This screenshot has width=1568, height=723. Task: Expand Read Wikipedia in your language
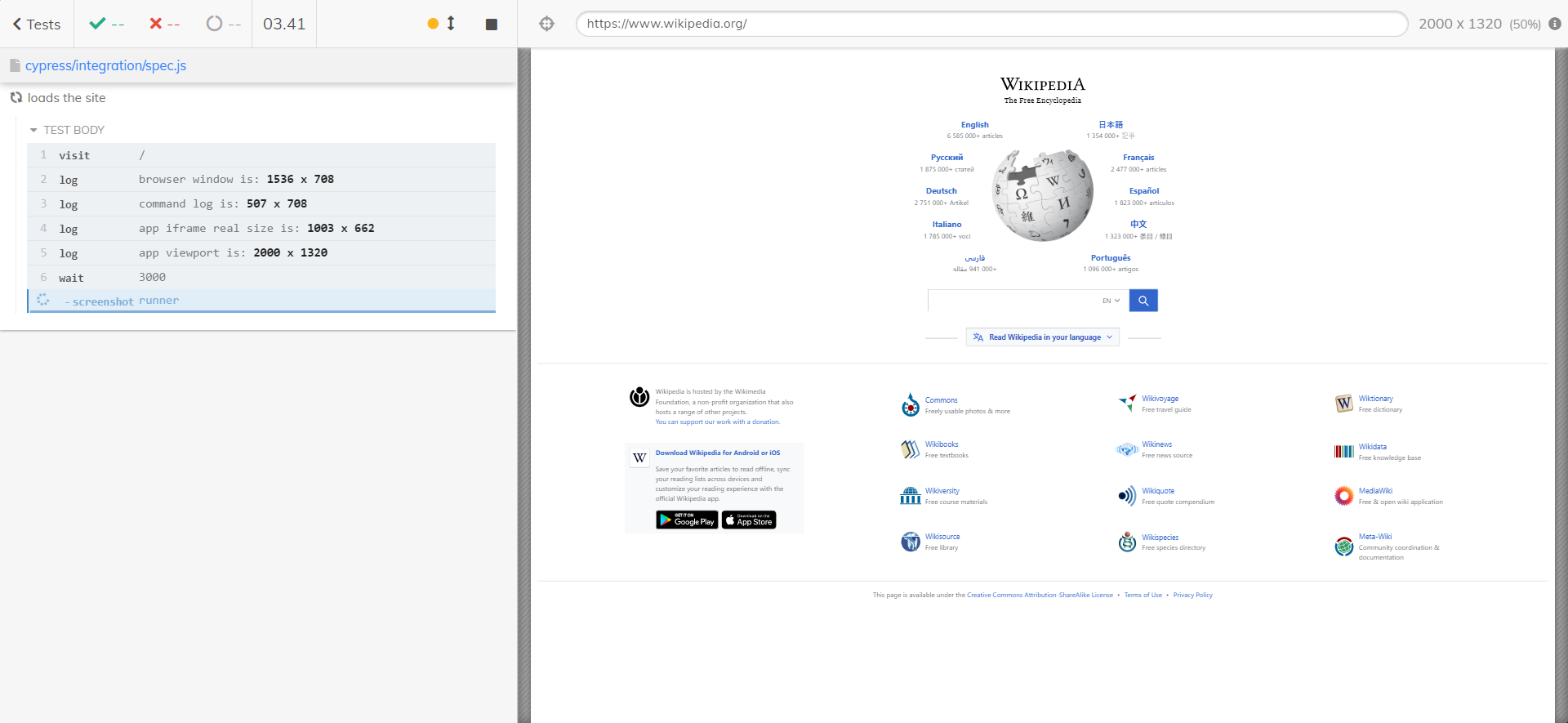click(1043, 337)
